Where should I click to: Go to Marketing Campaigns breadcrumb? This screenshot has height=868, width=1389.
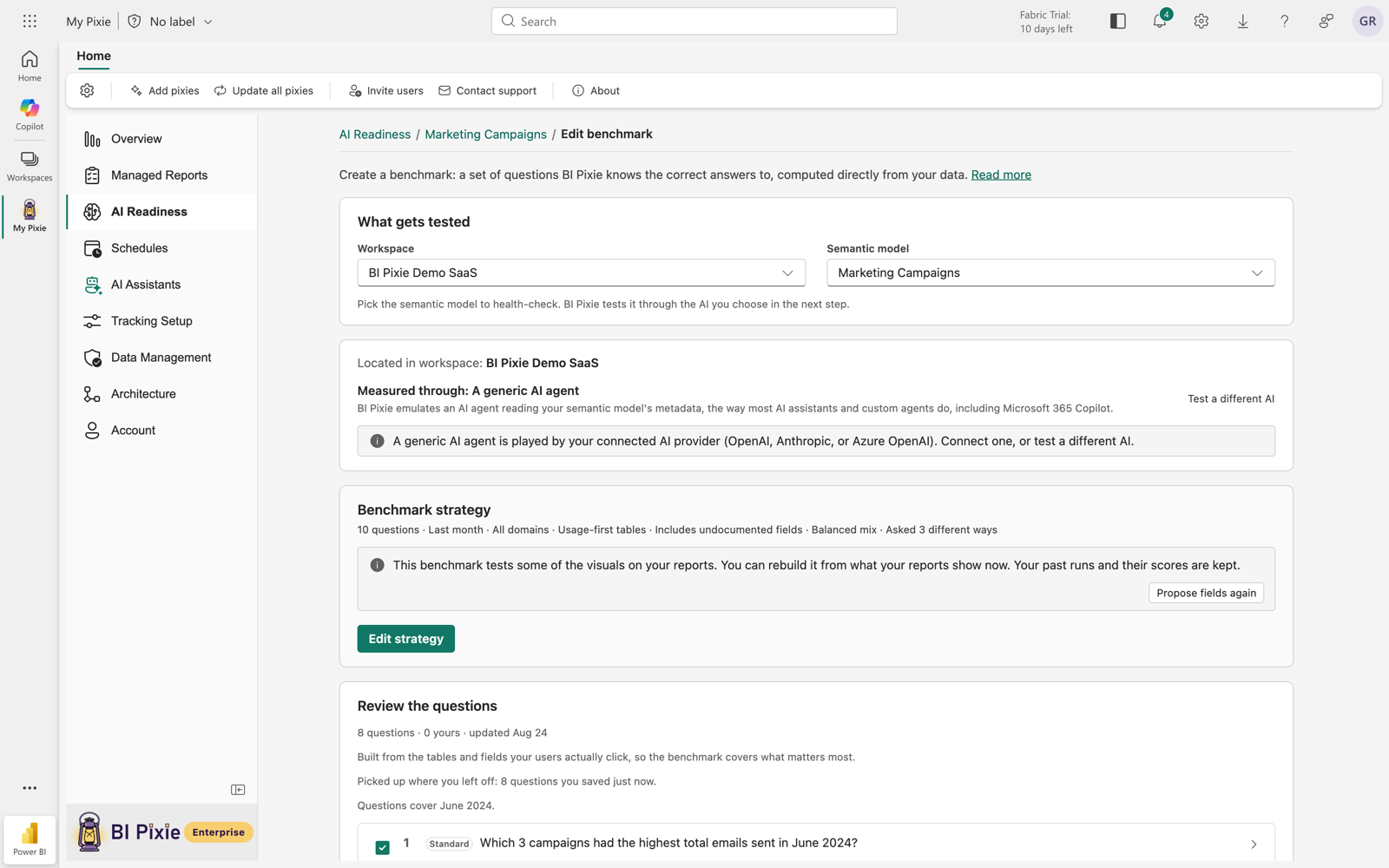click(x=485, y=135)
